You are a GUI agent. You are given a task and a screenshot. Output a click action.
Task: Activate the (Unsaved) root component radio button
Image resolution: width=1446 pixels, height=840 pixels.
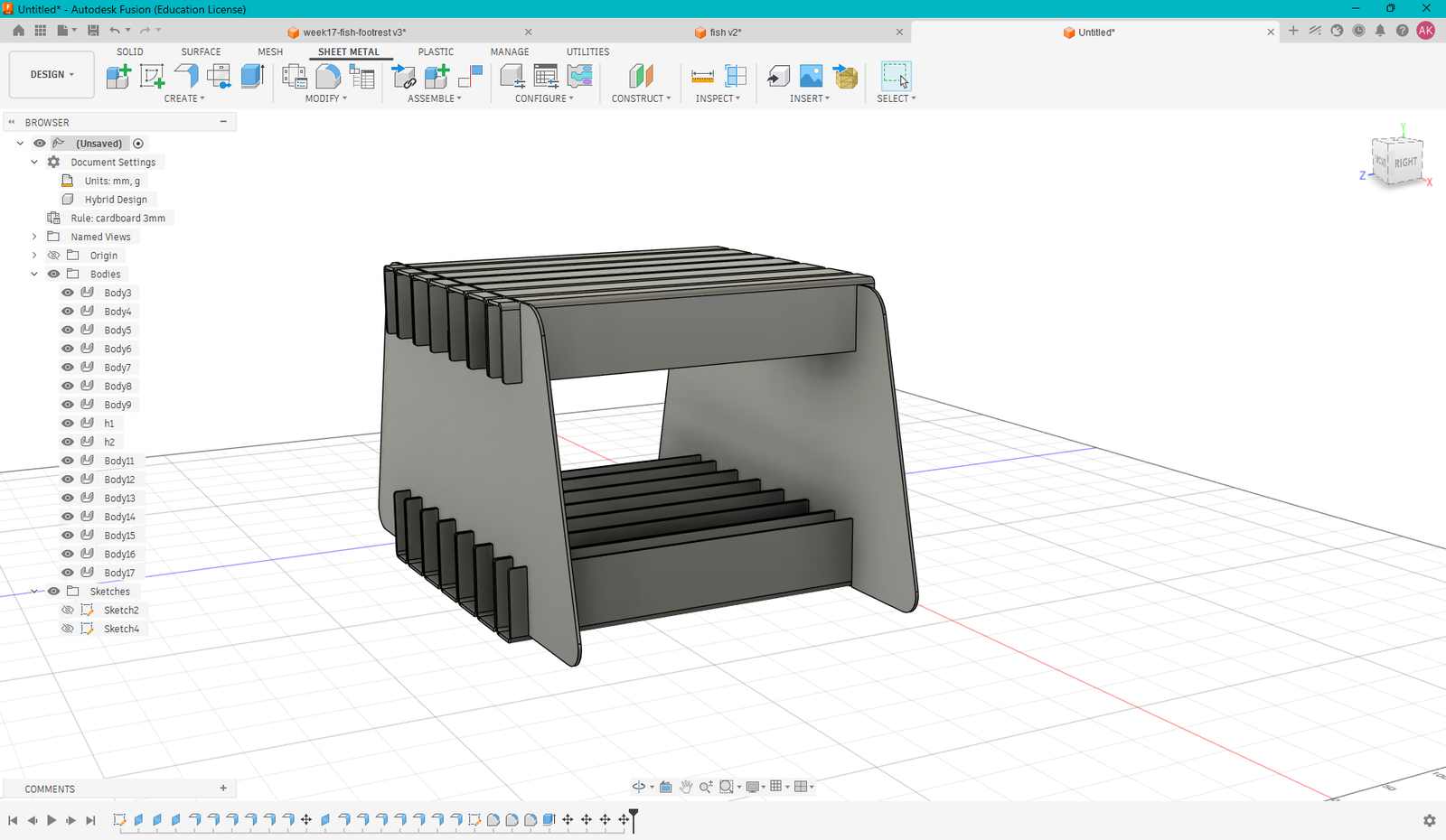[x=138, y=144]
